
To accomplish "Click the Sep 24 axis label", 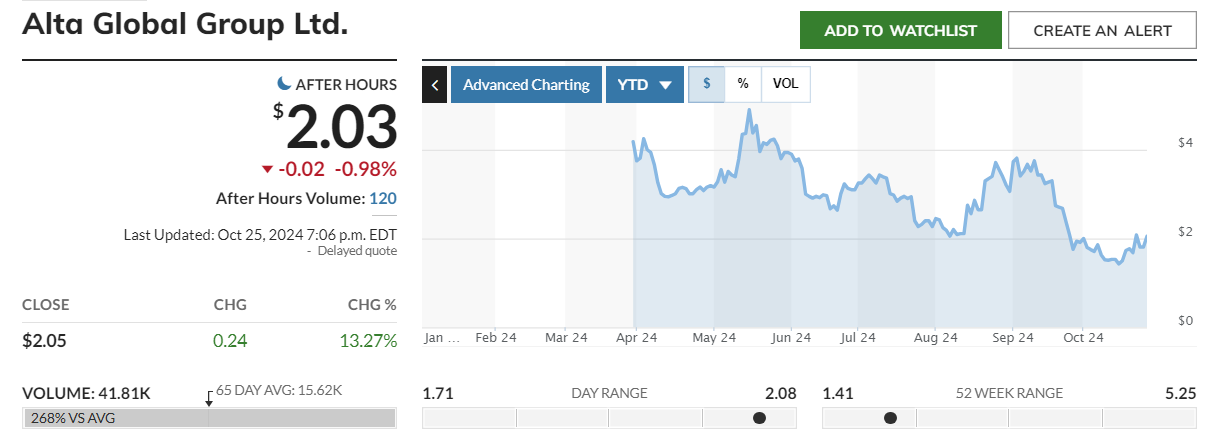I will pyautogui.click(x=1012, y=338).
